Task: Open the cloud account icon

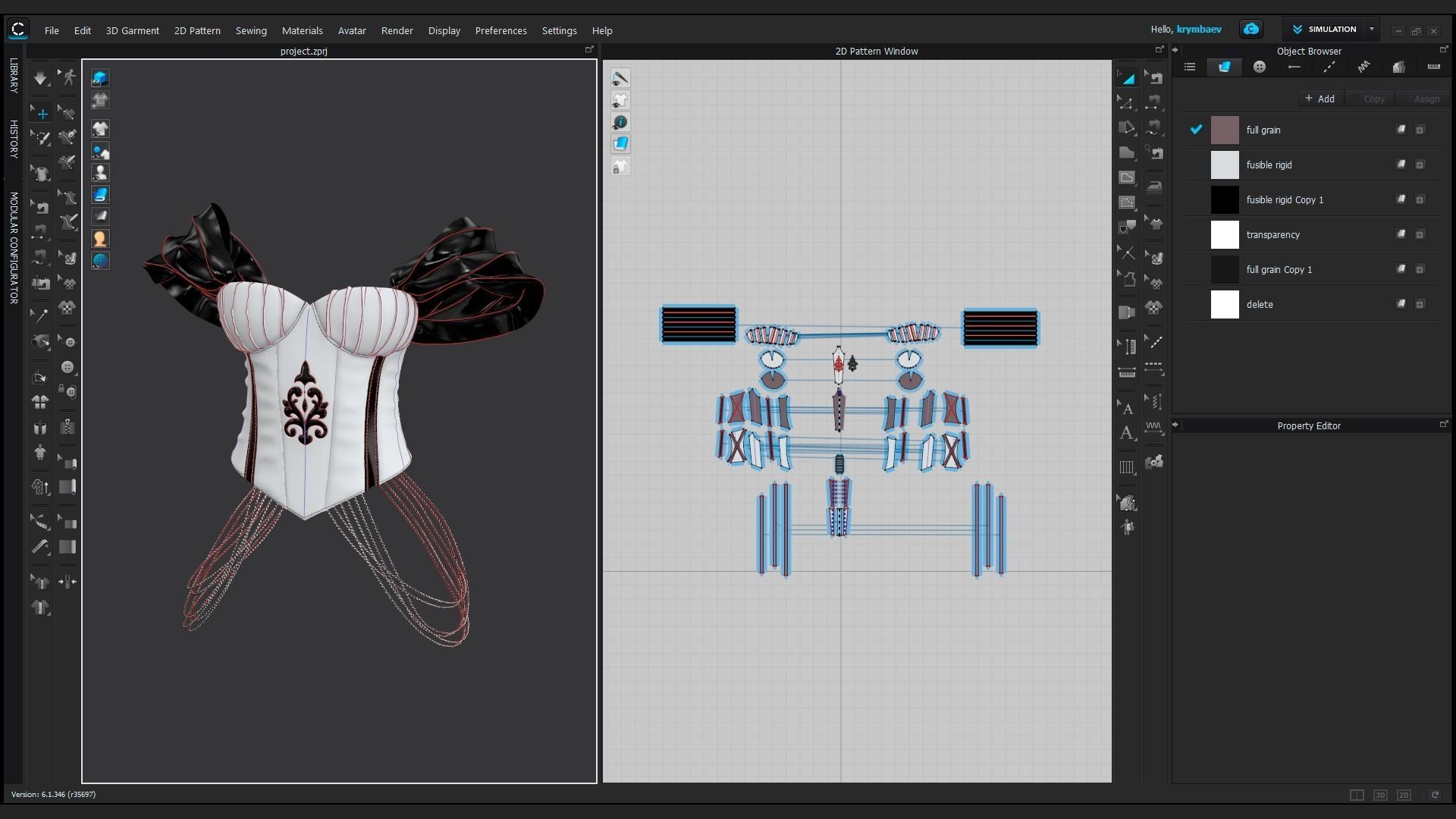Action: [1251, 29]
